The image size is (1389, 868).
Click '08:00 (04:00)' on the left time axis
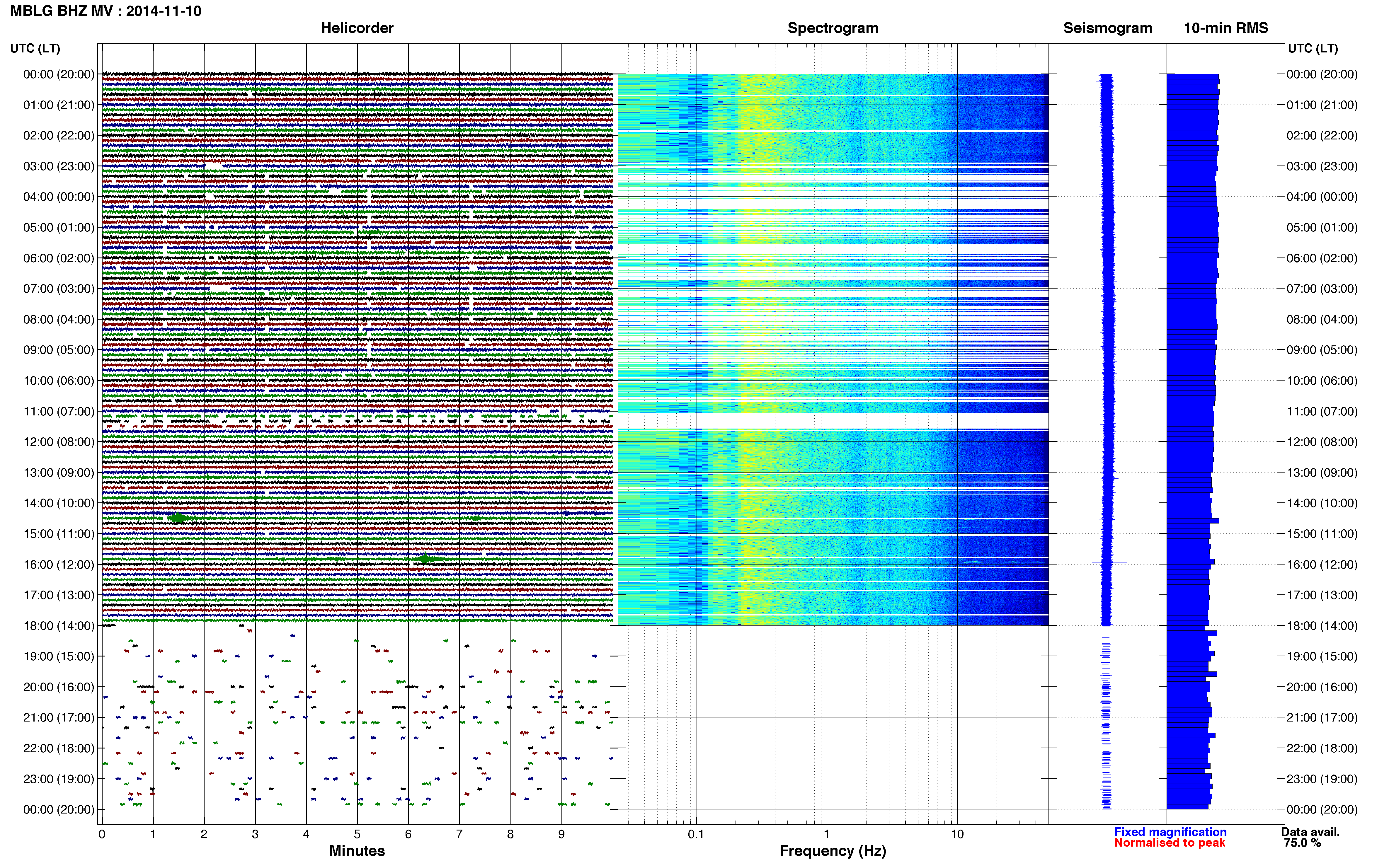(x=59, y=319)
